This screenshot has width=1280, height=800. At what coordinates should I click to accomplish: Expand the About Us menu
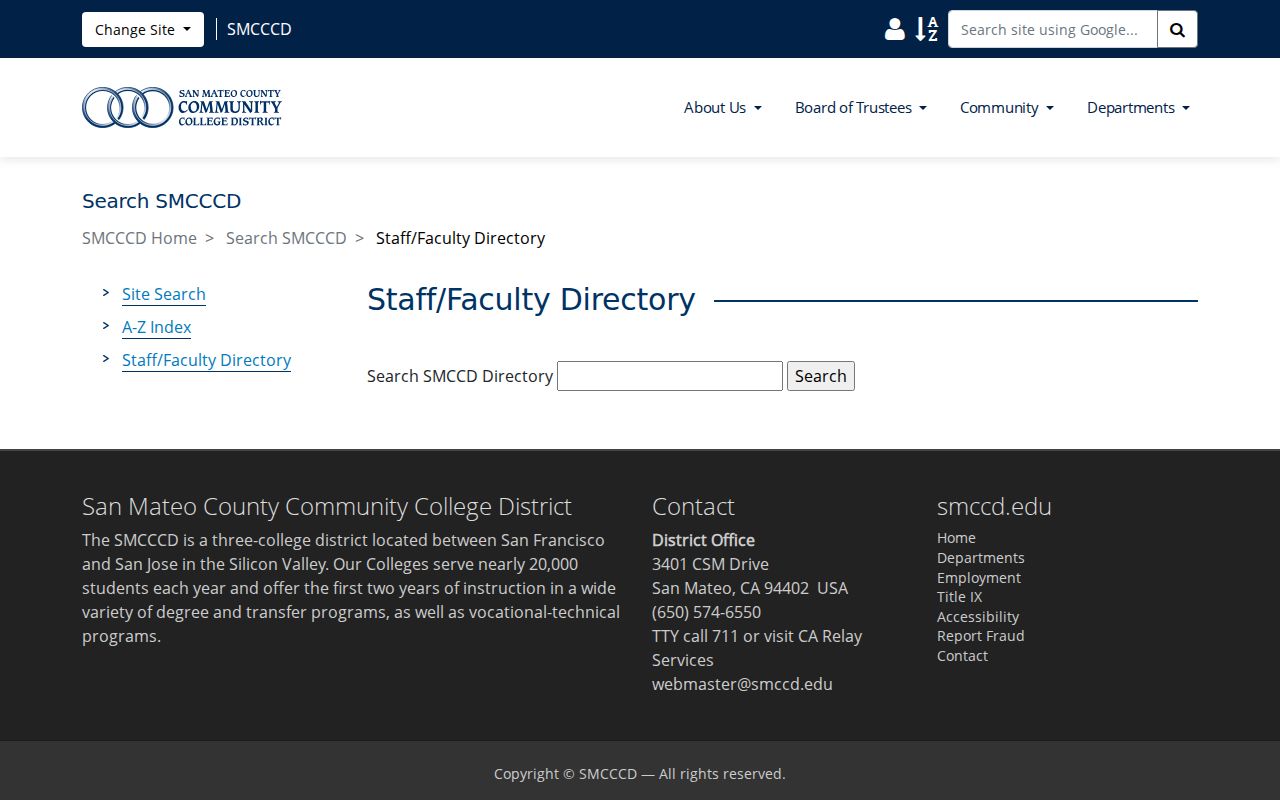coord(723,108)
